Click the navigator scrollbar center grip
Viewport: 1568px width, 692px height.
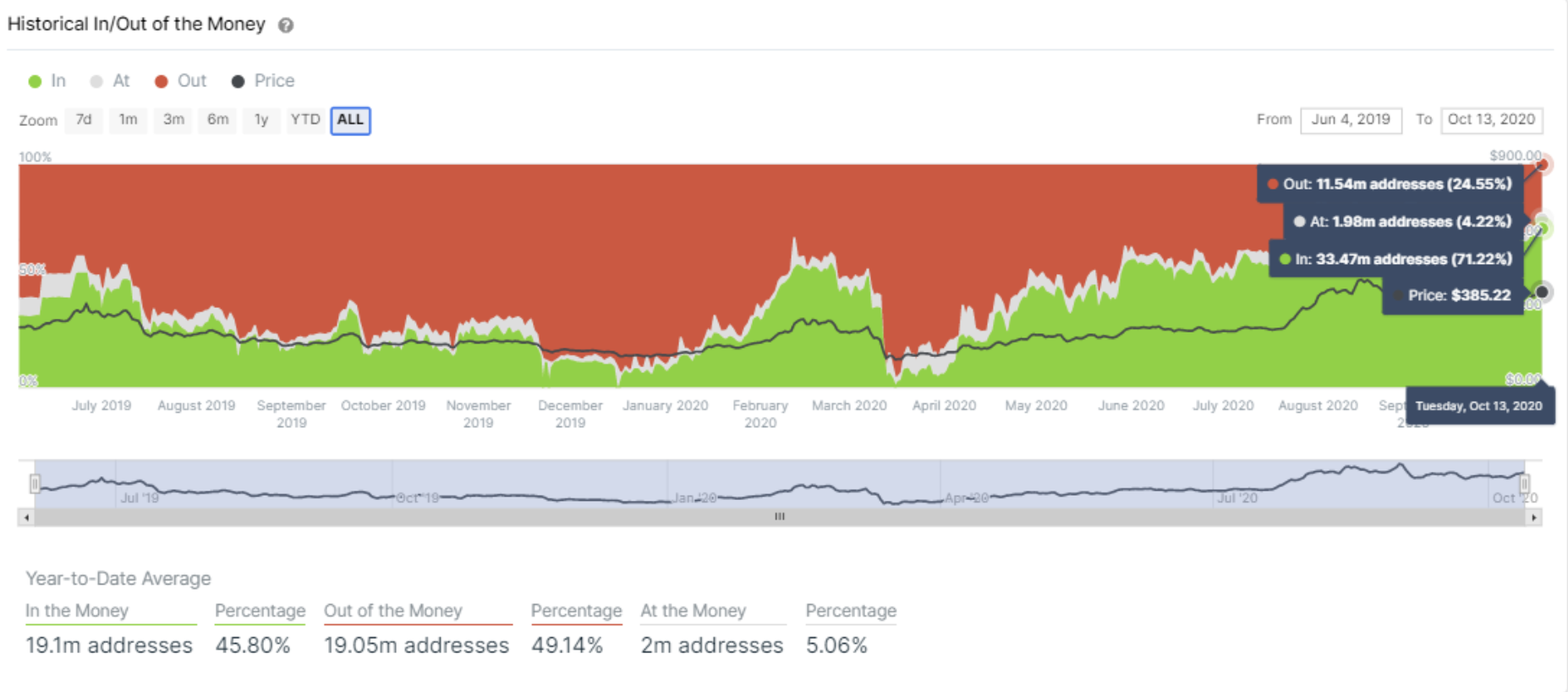pyautogui.click(x=779, y=517)
